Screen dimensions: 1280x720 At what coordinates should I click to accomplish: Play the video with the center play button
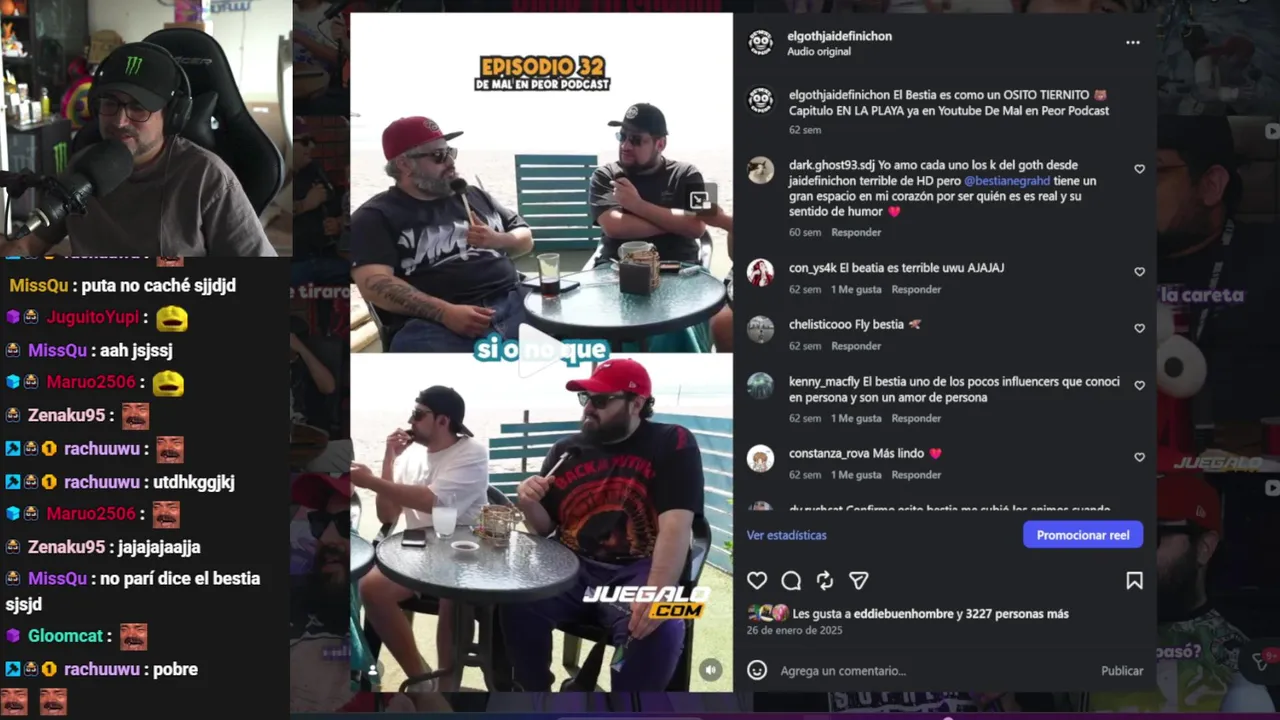(541, 352)
